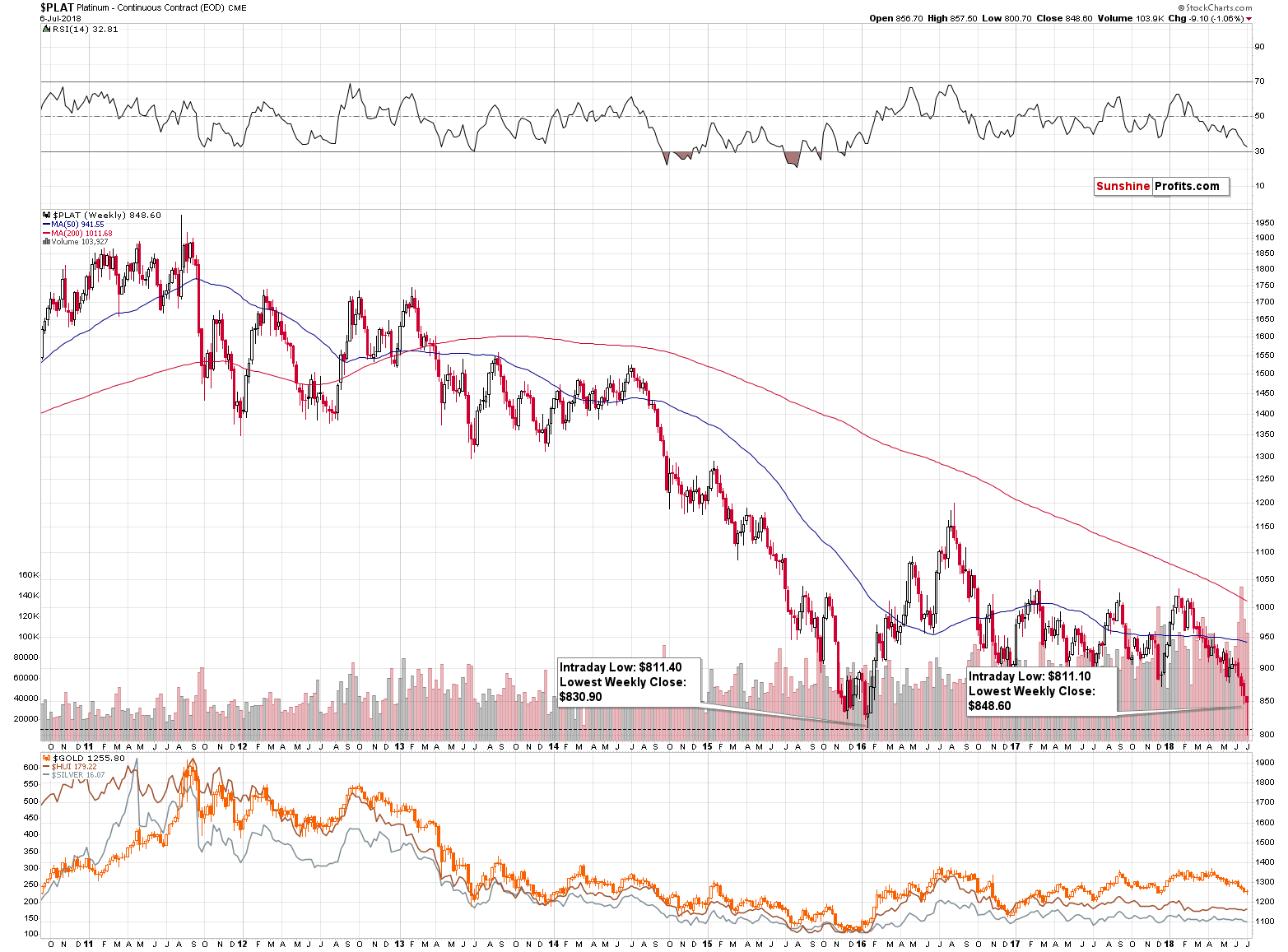1288x952 pixels.
Task: Click the $GOLD 1255.80 legend entry
Action: [89, 758]
